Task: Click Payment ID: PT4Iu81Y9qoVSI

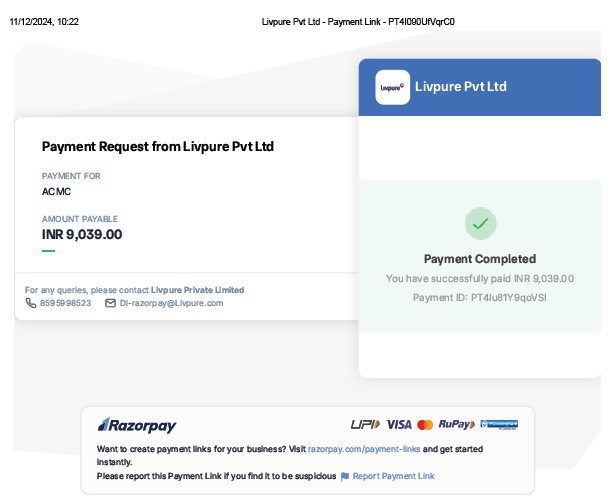Action: [x=480, y=298]
